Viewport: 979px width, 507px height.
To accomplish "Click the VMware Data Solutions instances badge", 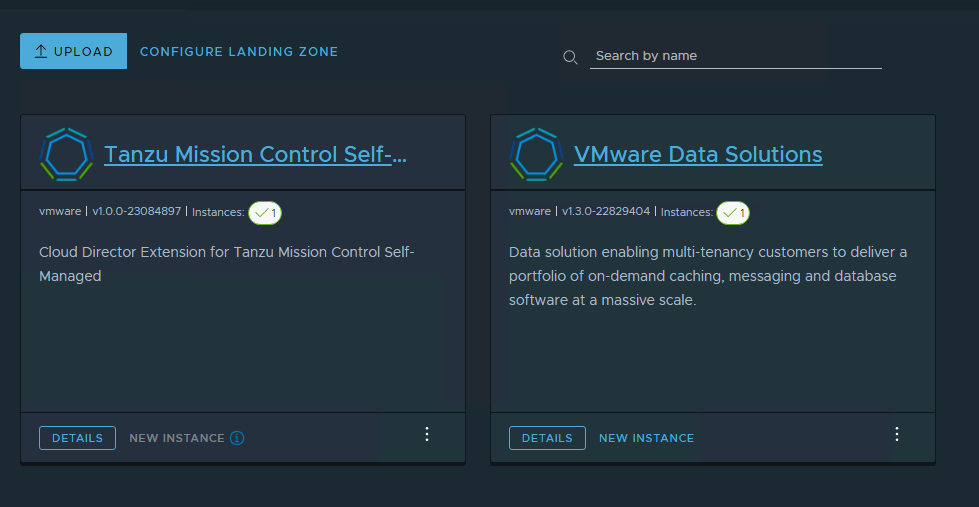I will [733, 212].
